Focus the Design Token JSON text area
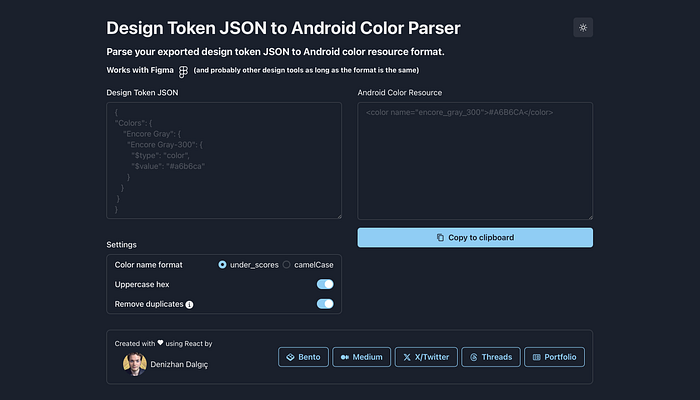Screen dimensions: 700x400 pyautogui.click(x=224, y=161)
